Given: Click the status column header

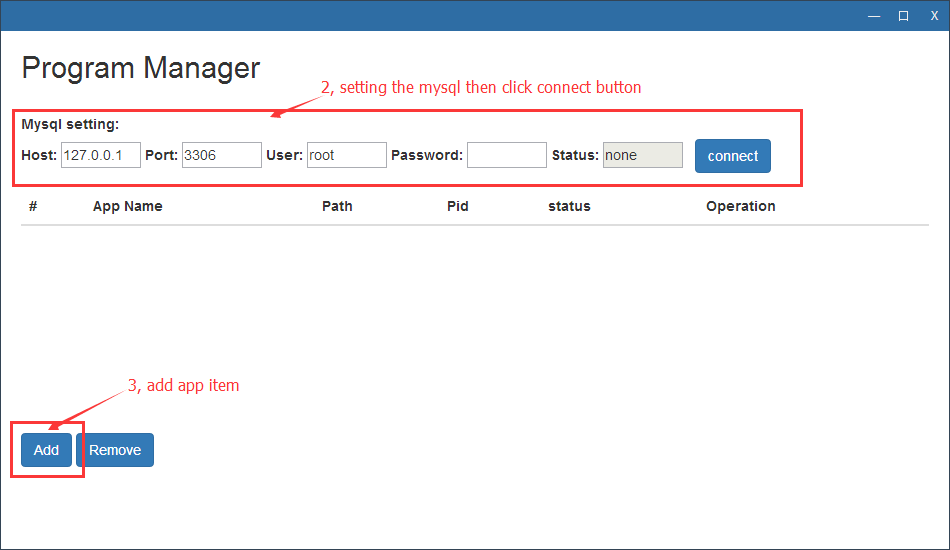Looking at the screenshot, I should [x=569, y=207].
